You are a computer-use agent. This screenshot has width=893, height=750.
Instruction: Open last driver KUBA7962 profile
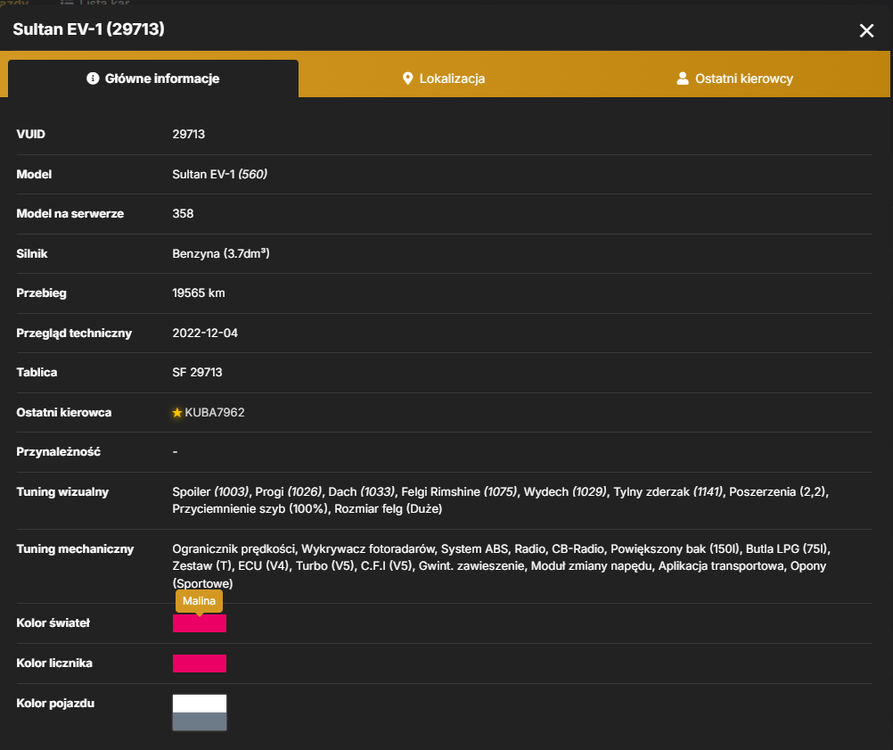[215, 412]
